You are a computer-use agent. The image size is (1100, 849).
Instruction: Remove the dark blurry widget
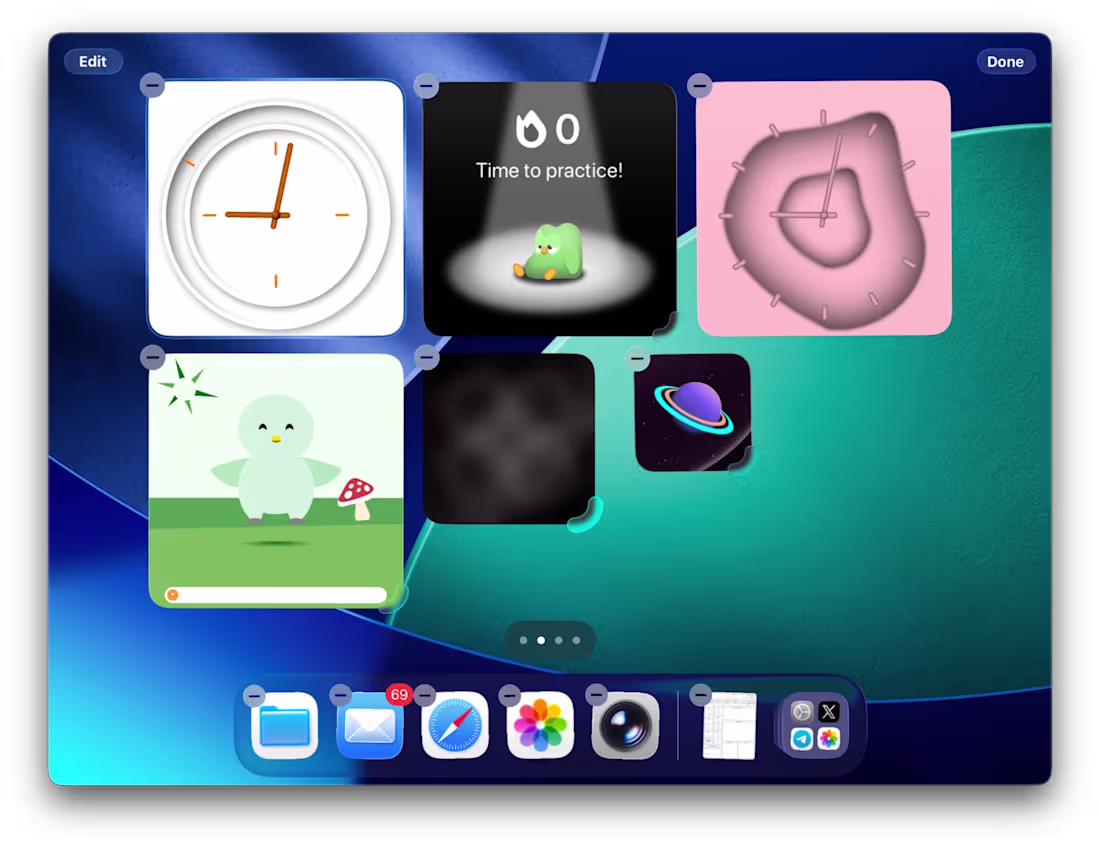[426, 357]
